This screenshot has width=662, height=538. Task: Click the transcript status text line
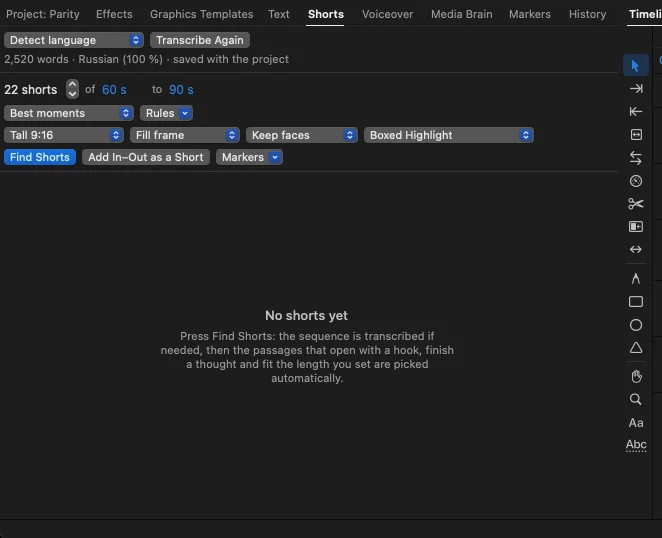click(147, 59)
